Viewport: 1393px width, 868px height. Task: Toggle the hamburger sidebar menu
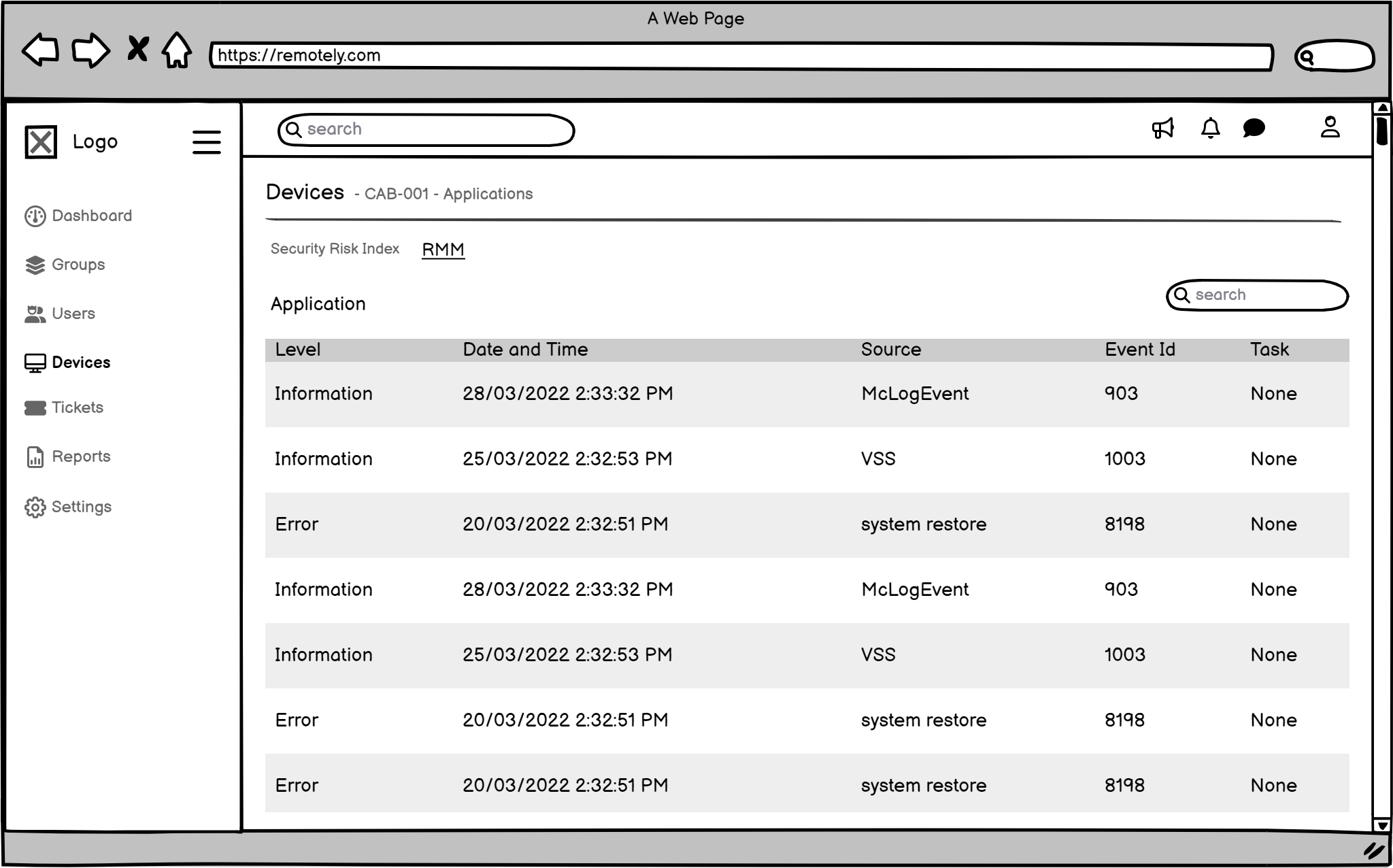pyautogui.click(x=206, y=142)
